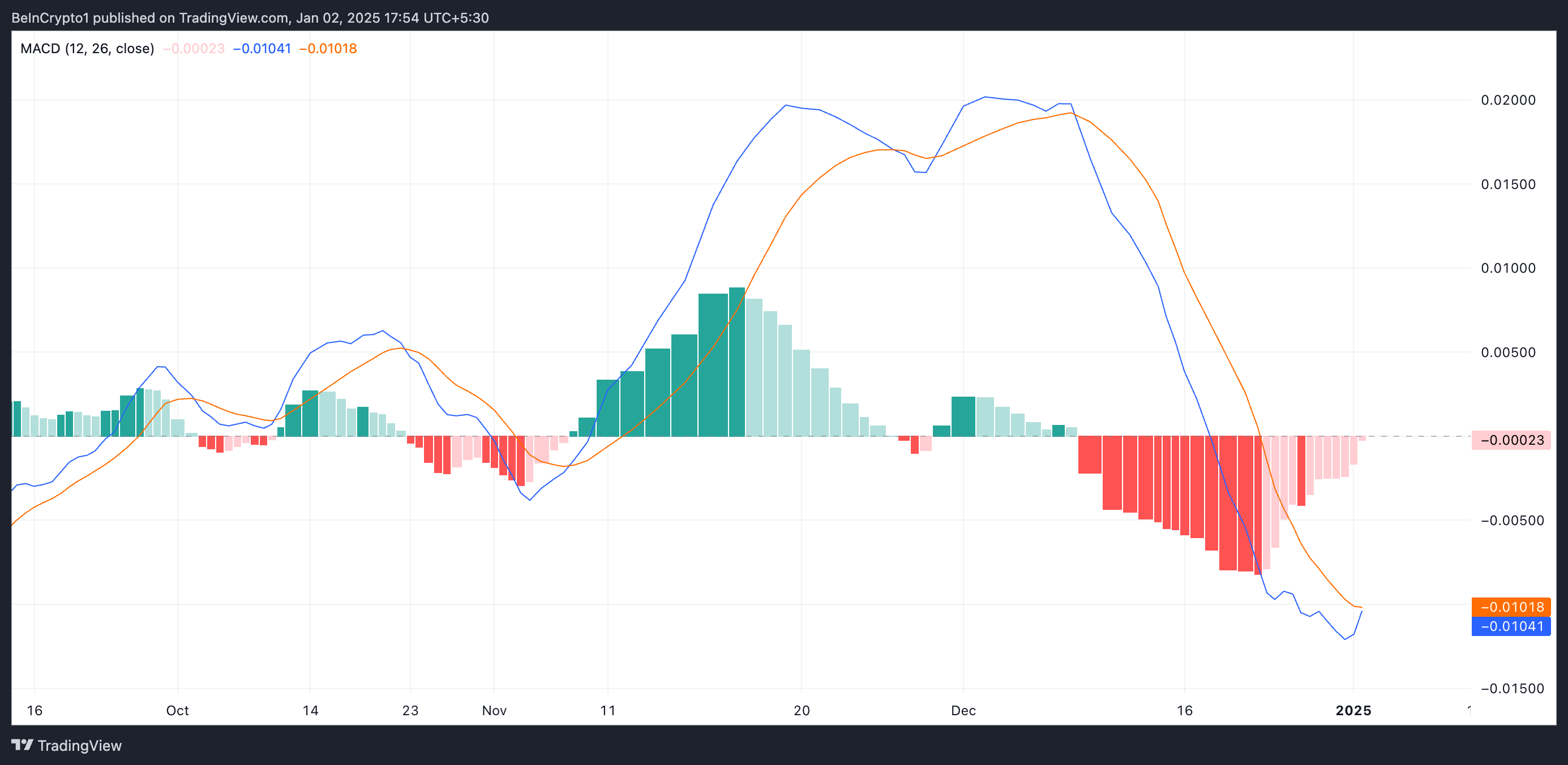Click the MACD (12, 26, close) legend label
Viewport: 1568px width, 765px height.
[87, 49]
